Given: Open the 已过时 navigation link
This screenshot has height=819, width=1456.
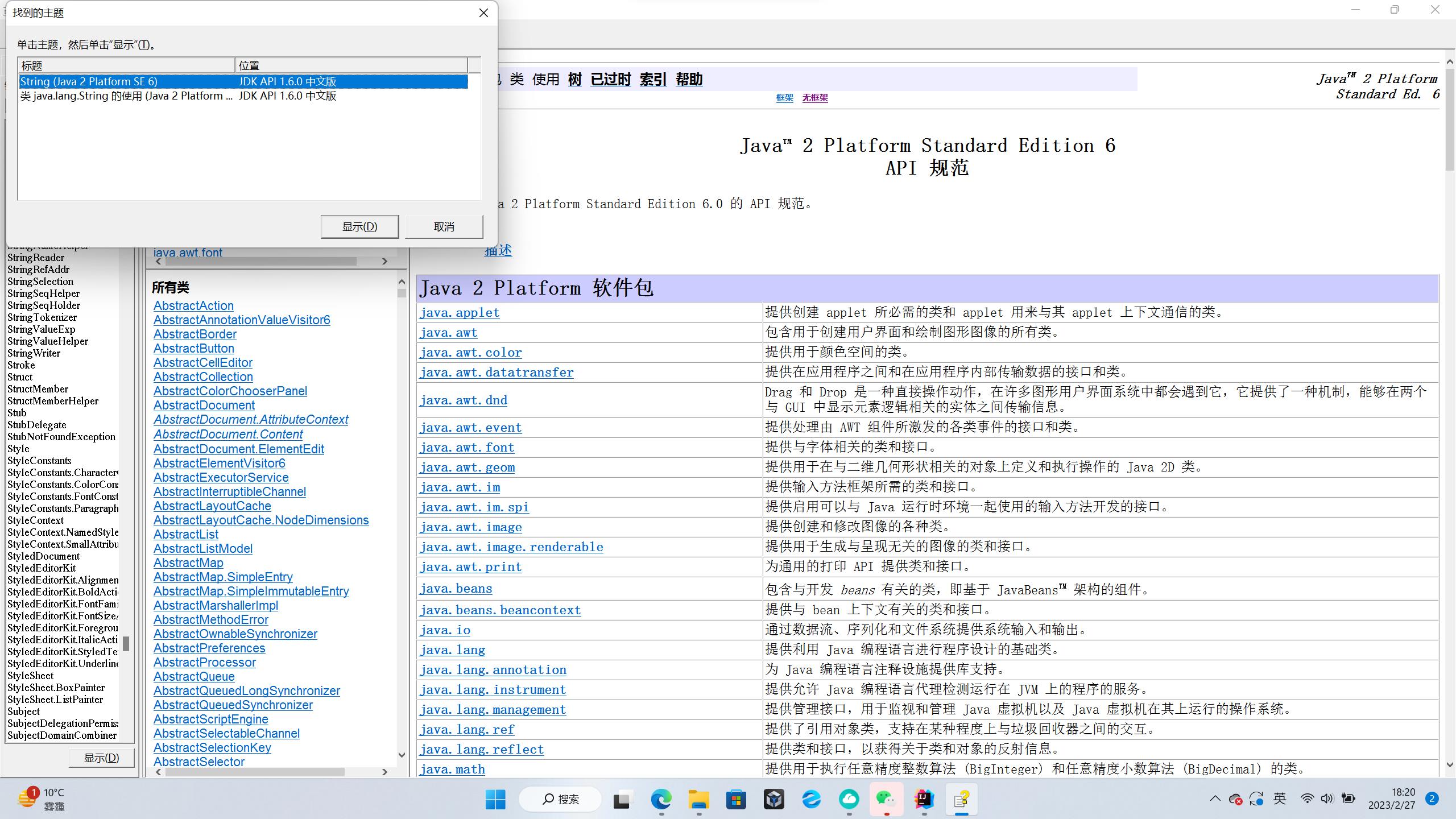Looking at the screenshot, I should tap(611, 80).
